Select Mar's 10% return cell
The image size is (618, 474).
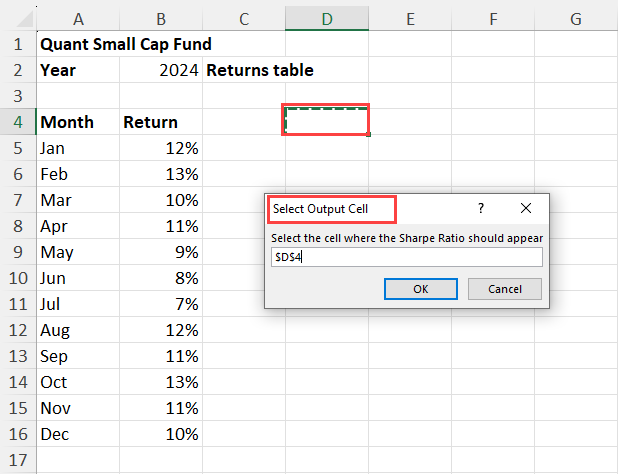[x=161, y=200]
